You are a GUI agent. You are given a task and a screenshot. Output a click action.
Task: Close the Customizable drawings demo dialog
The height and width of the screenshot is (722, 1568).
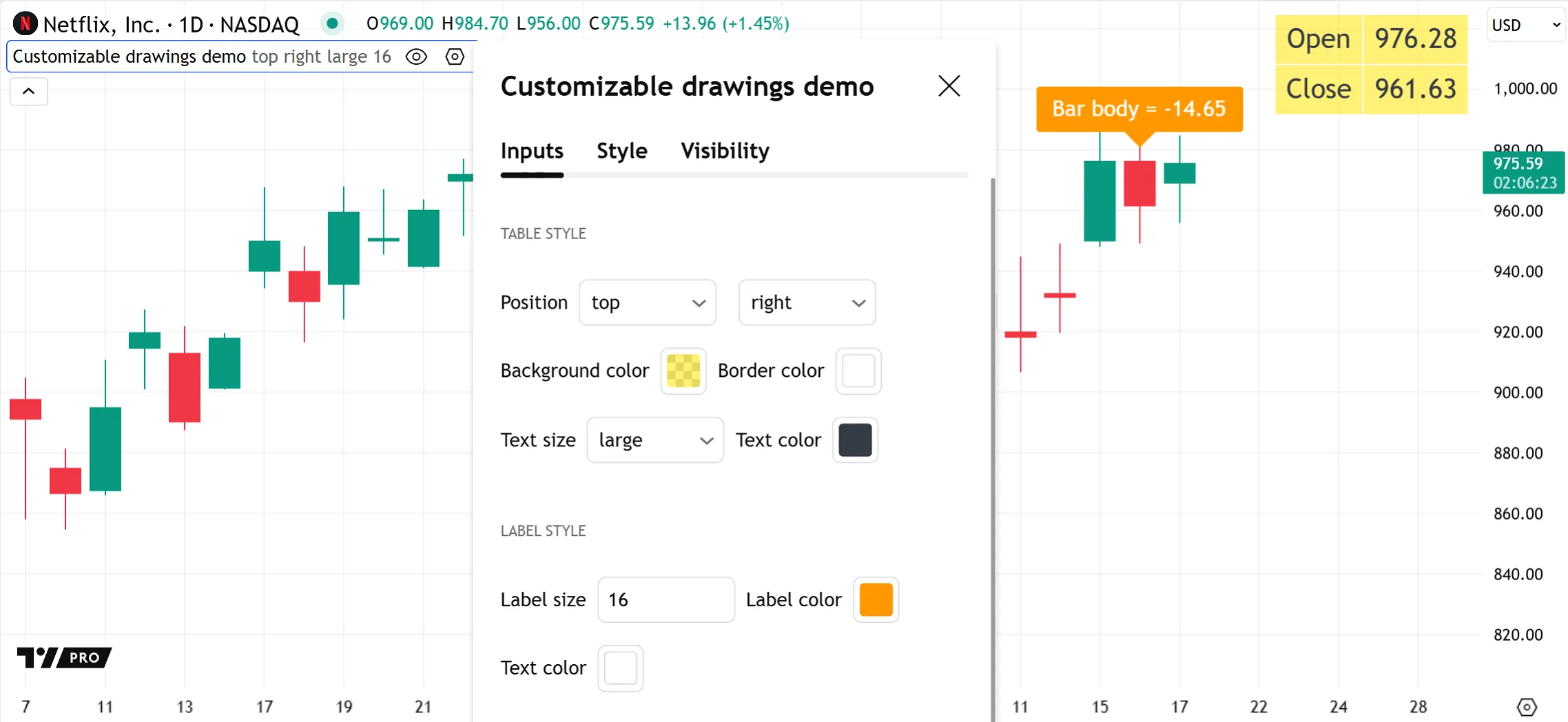click(949, 86)
